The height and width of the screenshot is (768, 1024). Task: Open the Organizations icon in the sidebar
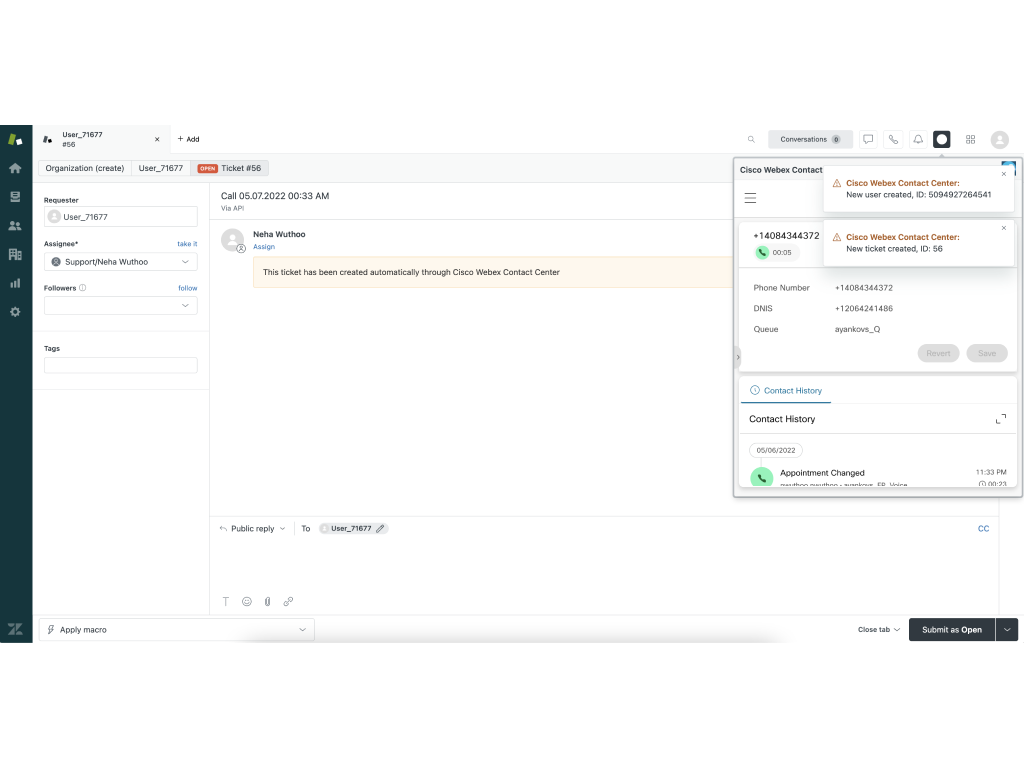coord(14,254)
